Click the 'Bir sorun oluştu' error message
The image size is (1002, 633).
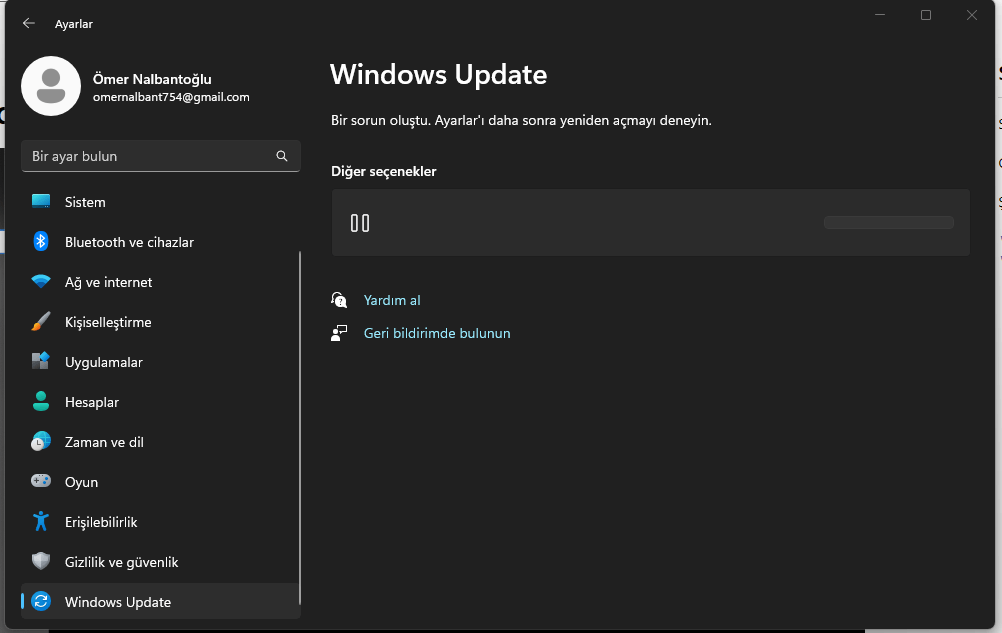(x=521, y=120)
